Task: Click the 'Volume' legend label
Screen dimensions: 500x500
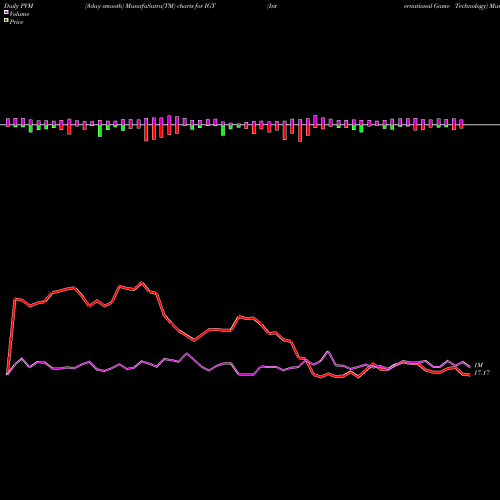Action: (19, 14)
